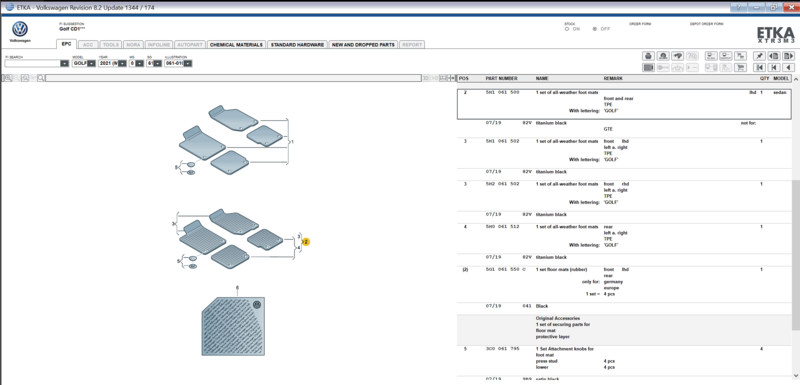Collapse the parts list header chevron

[x=795, y=79]
